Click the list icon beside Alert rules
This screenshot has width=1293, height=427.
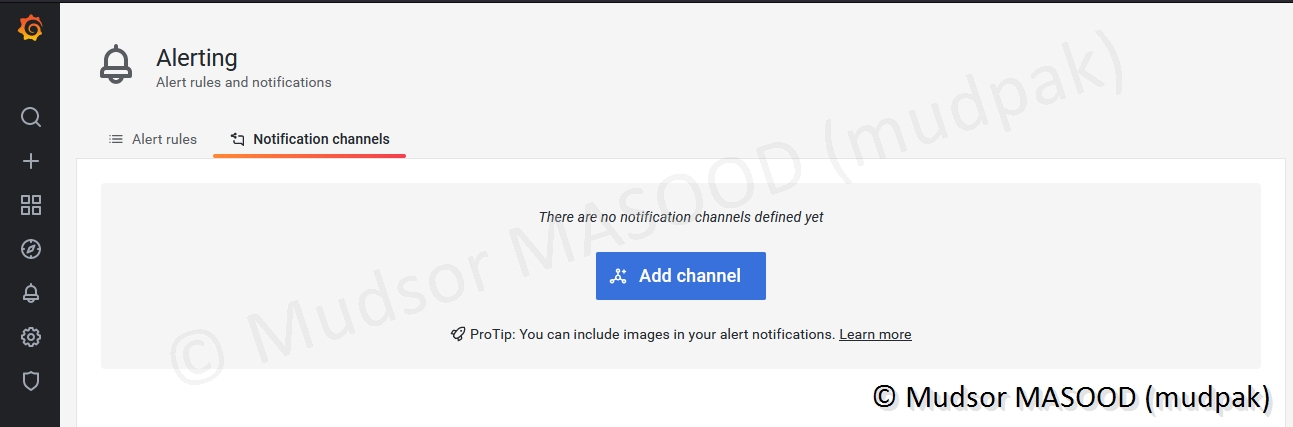pos(116,139)
